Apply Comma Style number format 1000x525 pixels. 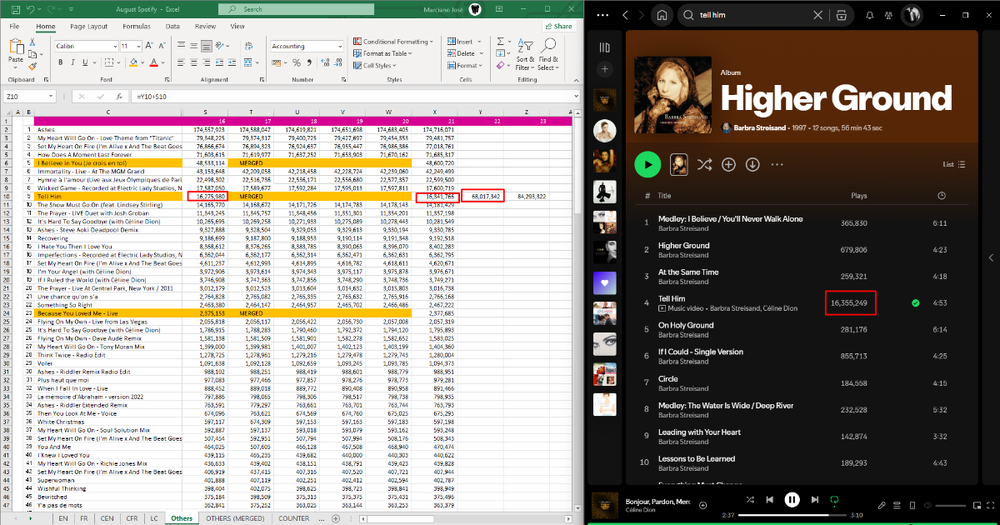[x=309, y=63]
